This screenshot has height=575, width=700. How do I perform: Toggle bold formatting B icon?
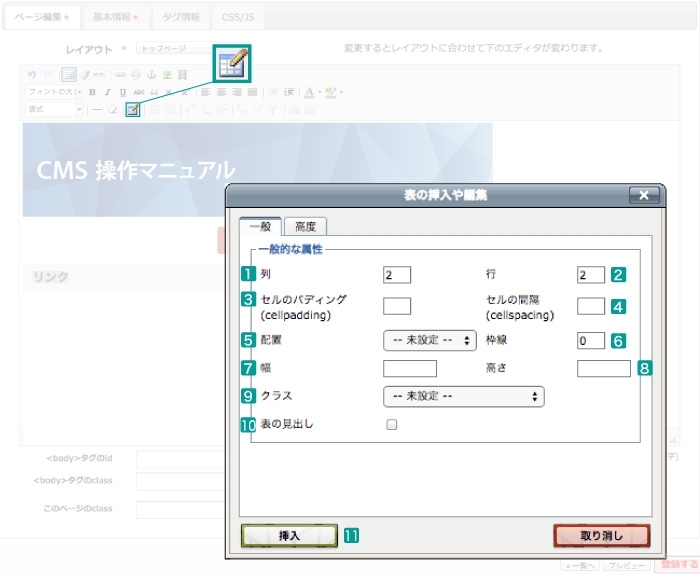[x=92, y=92]
